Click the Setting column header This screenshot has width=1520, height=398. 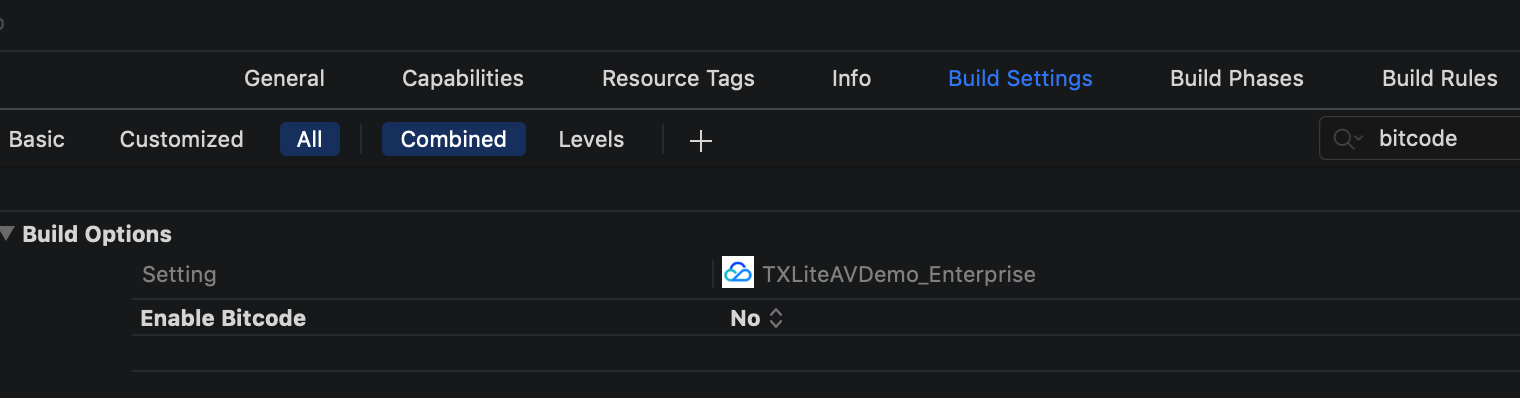coord(179,274)
